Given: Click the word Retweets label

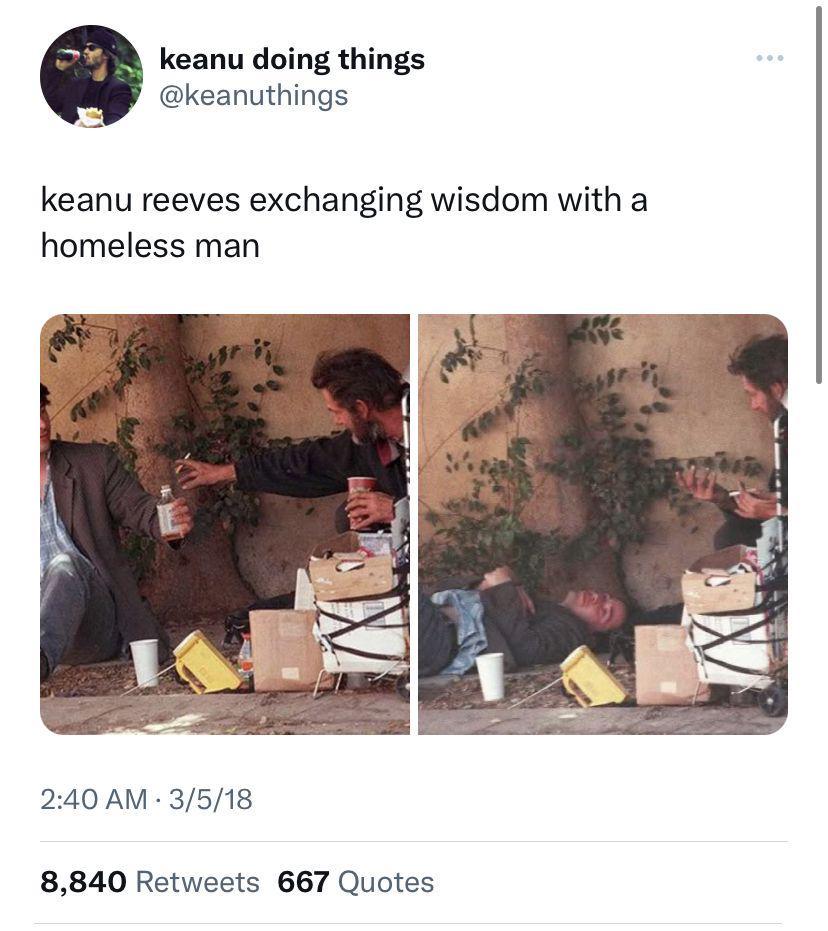Looking at the screenshot, I should click(198, 882).
